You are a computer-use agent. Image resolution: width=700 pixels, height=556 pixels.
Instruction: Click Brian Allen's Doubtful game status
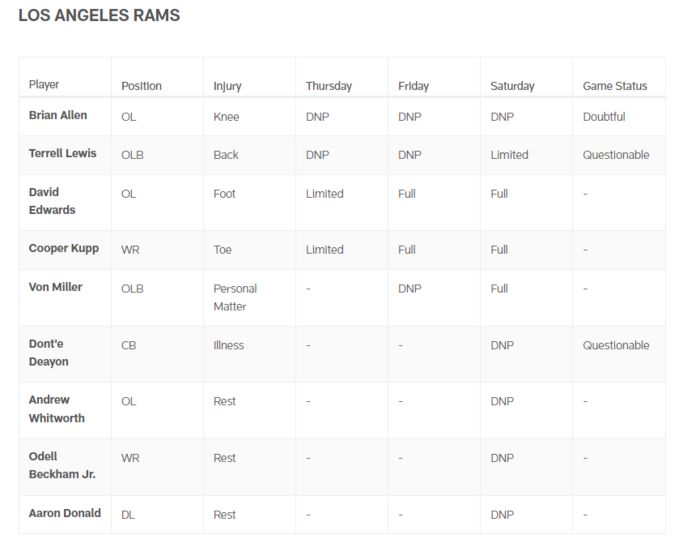604,117
